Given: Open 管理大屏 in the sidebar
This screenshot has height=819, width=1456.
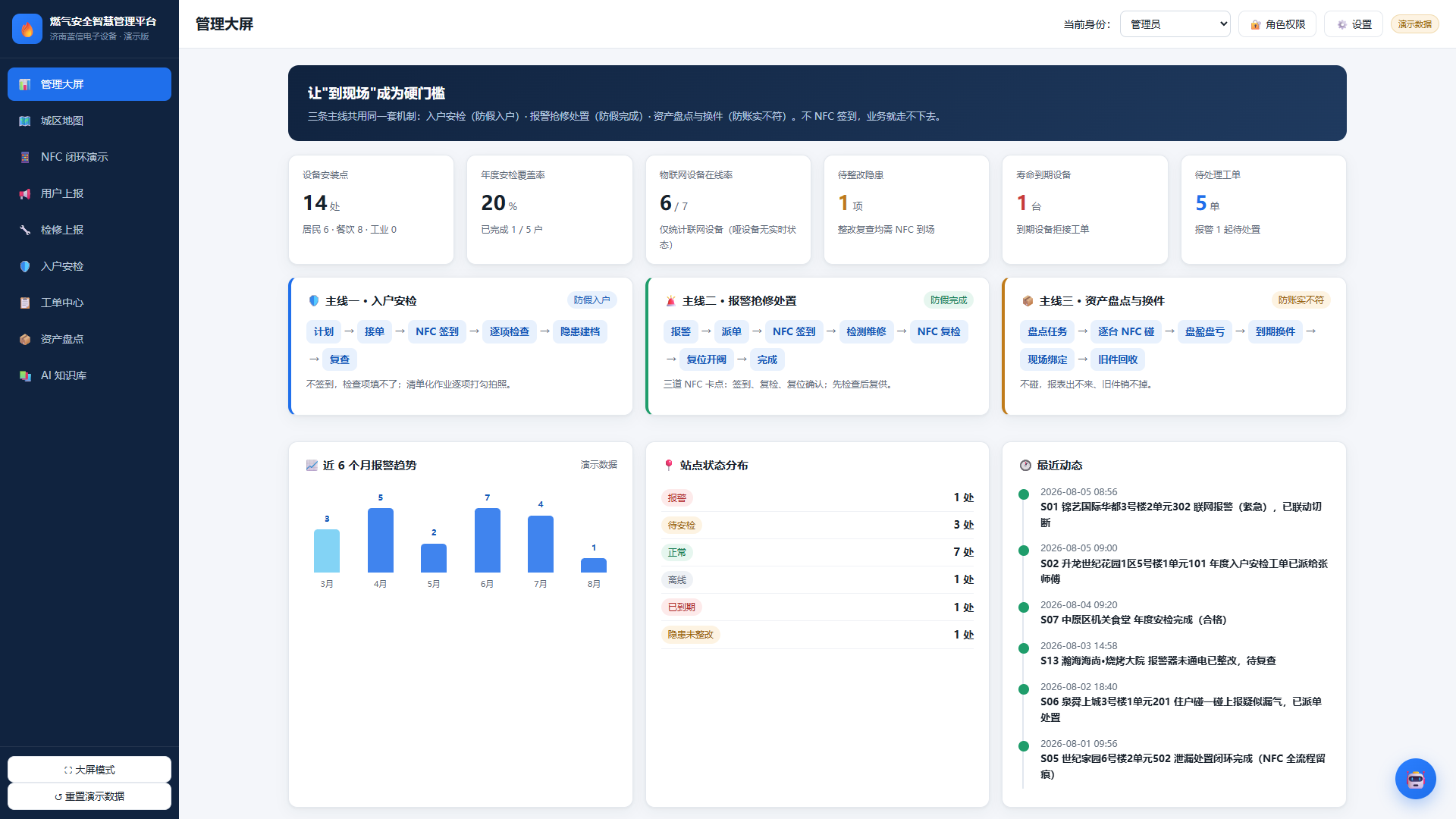Looking at the screenshot, I should [89, 84].
